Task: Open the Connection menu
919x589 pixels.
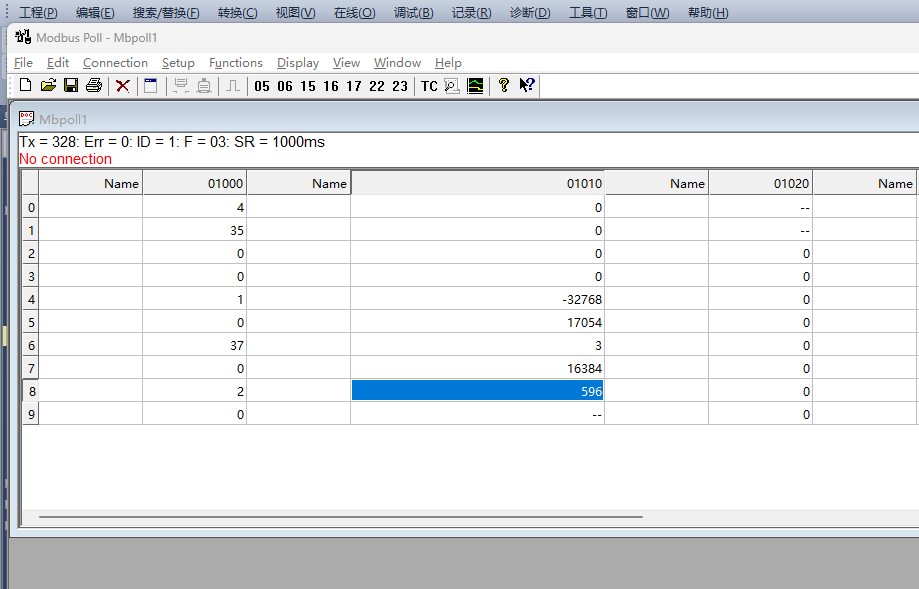Action: (x=115, y=62)
